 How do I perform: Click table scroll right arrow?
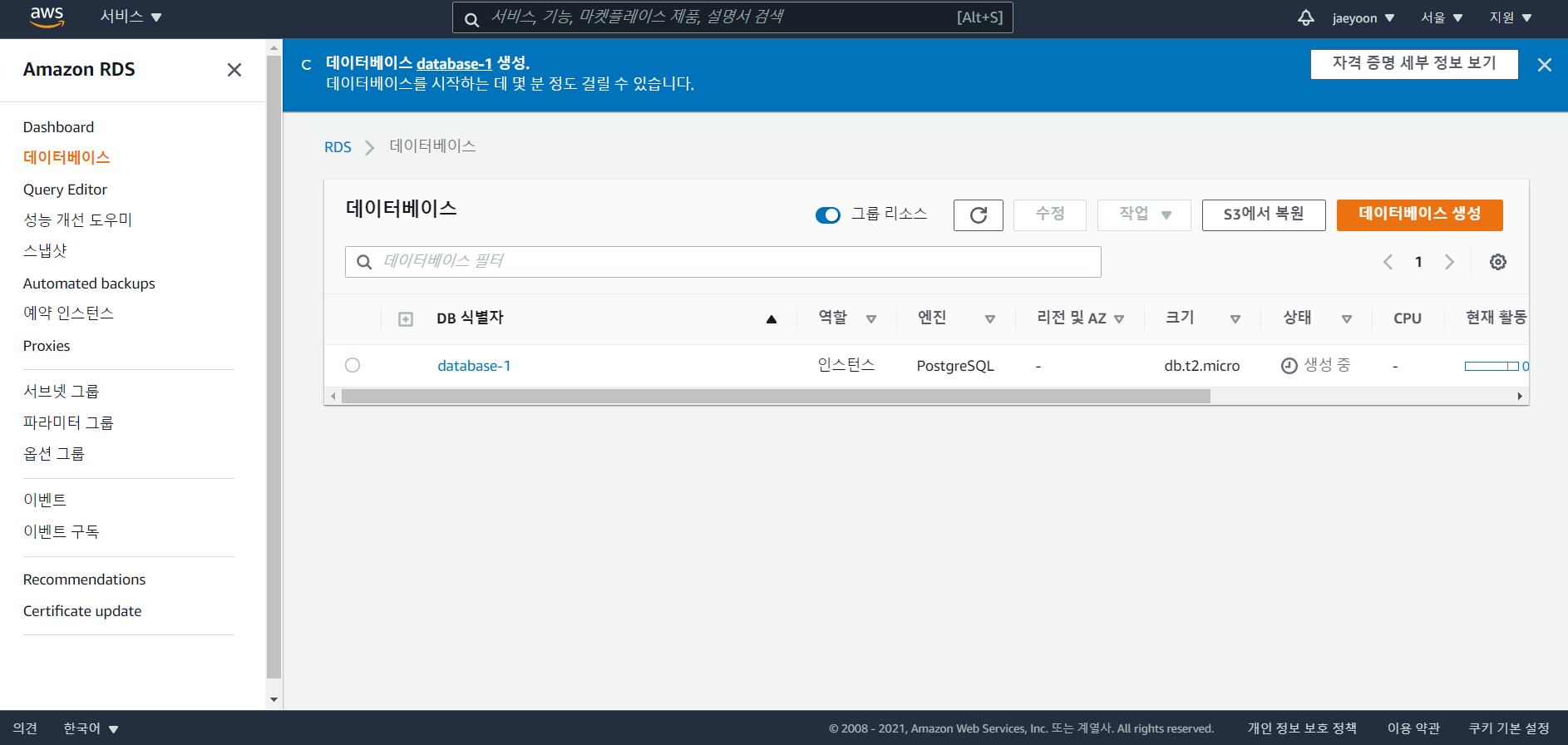pos(1520,397)
